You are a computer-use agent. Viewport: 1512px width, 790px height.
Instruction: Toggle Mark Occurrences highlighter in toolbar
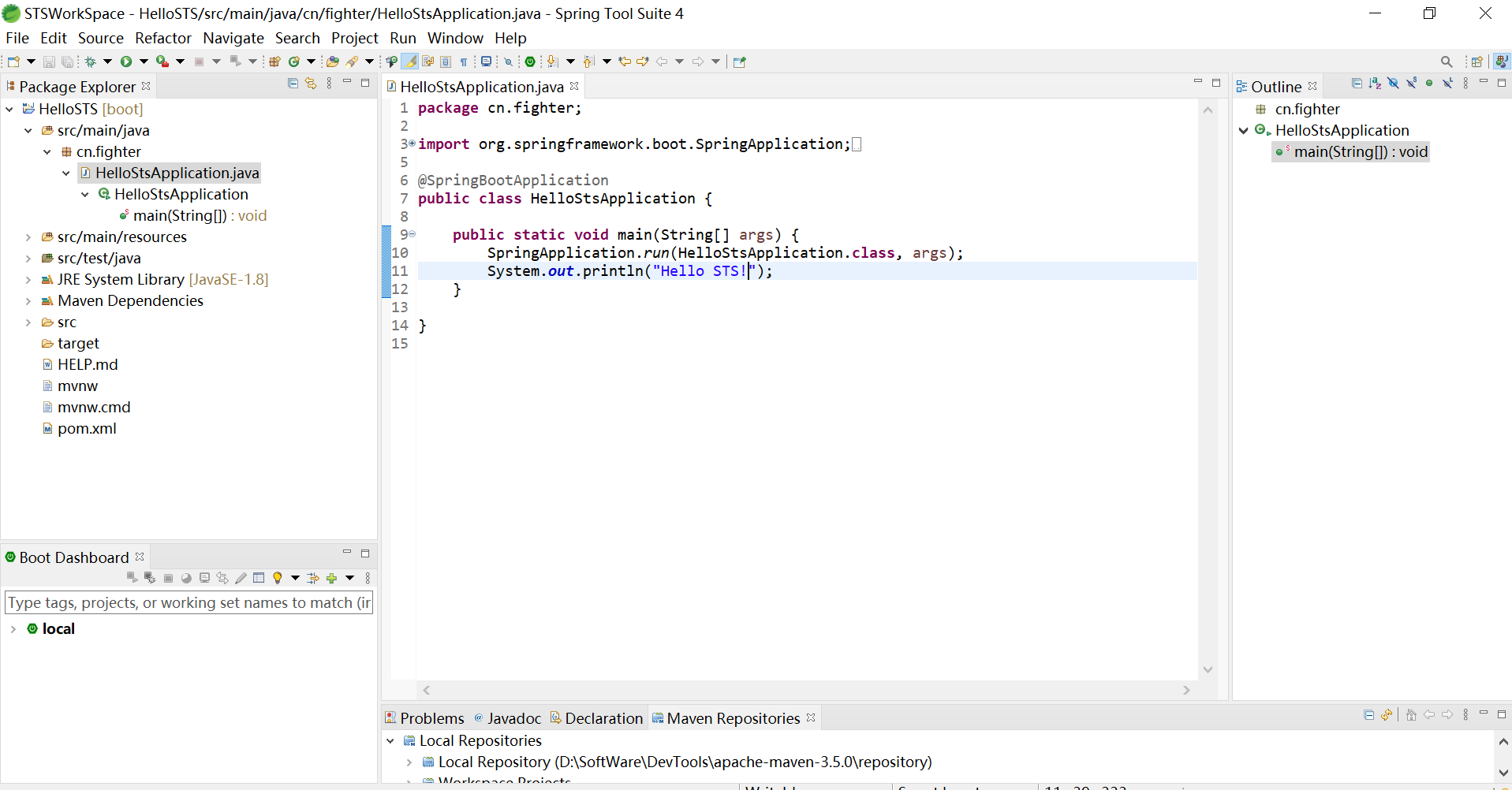(409, 61)
